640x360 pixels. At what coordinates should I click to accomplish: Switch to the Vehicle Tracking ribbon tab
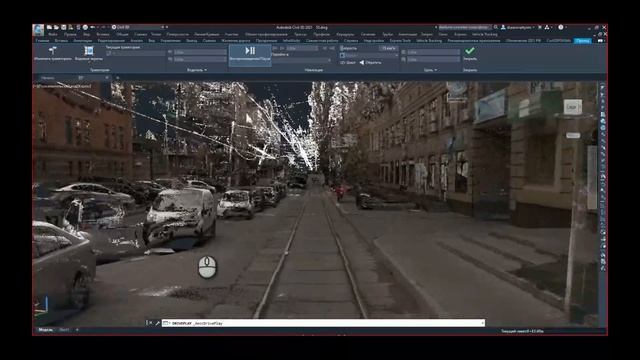pyautogui.click(x=429, y=40)
